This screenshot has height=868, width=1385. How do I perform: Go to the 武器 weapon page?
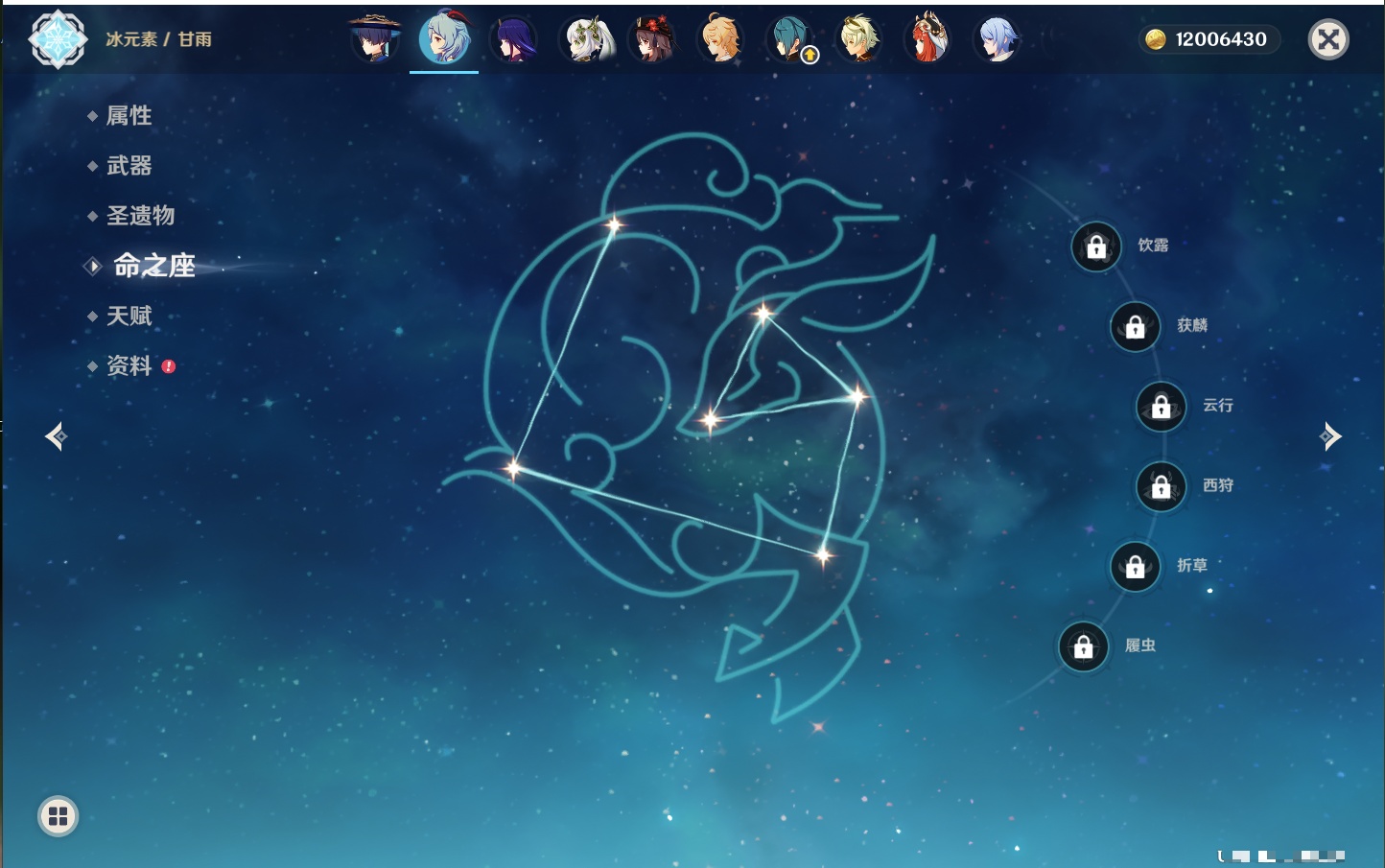pos(129,166)
